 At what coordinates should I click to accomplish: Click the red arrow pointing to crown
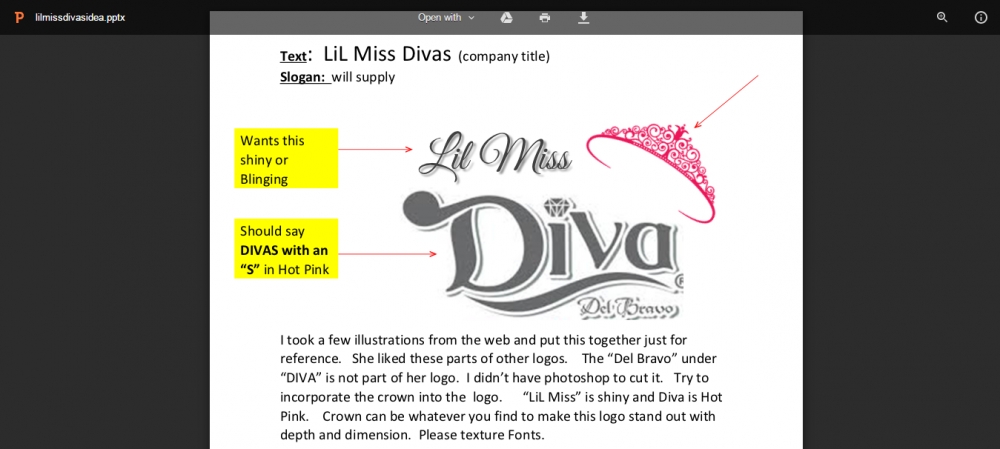[x=726, y=101]
